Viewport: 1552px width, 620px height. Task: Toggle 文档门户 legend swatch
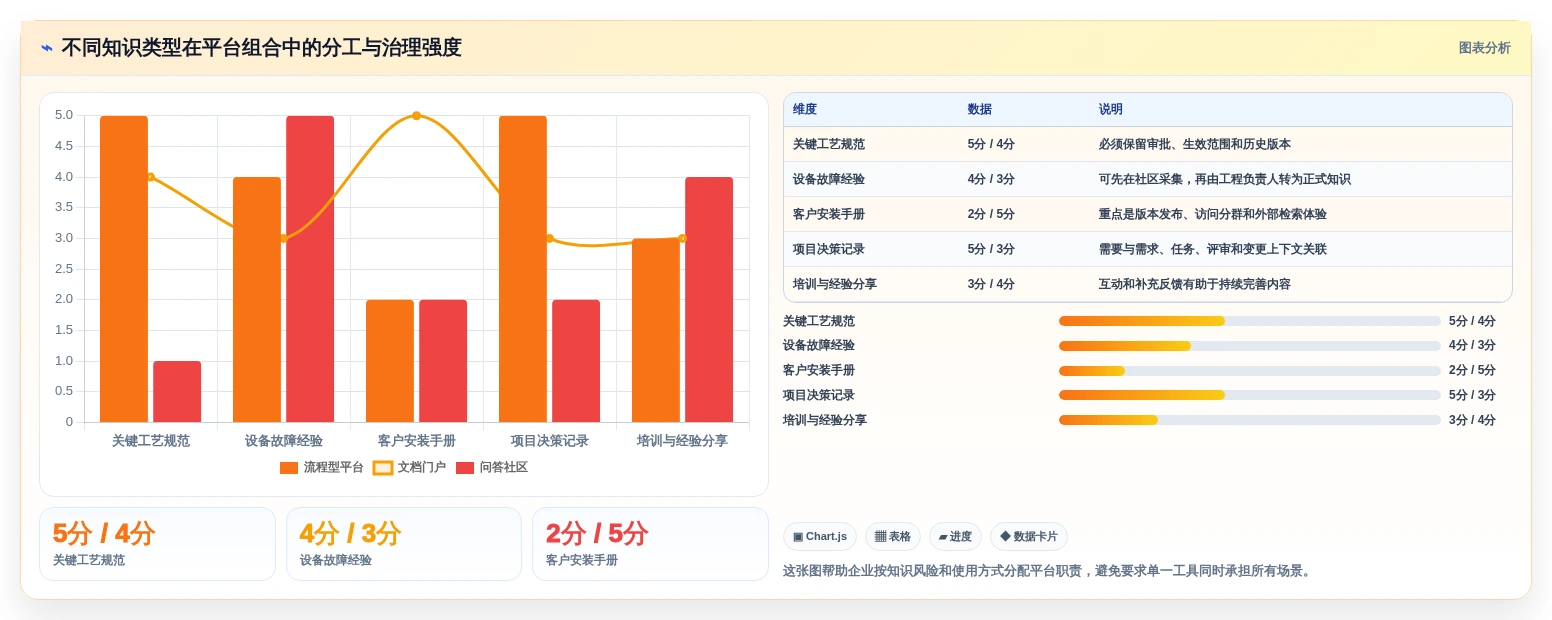[383, 468]
